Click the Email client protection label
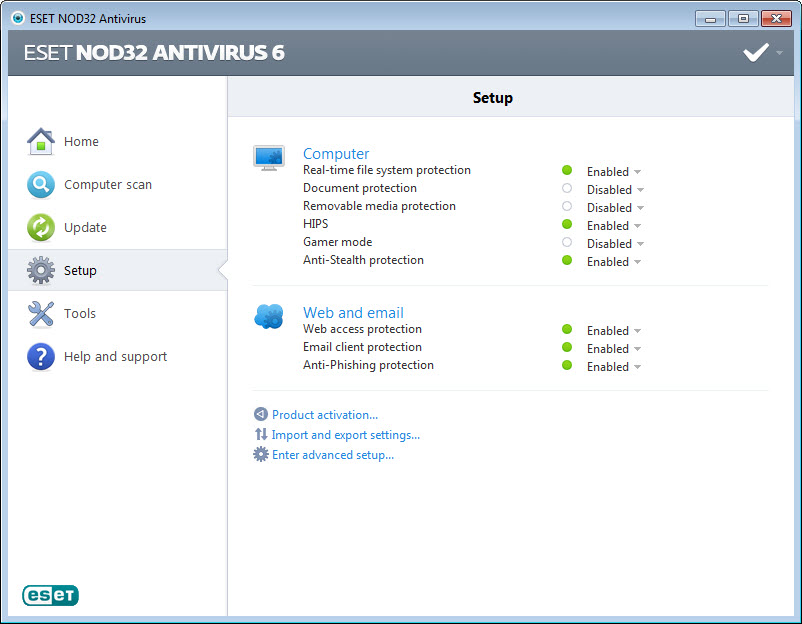Image resolution: width=802 pixels, height=624 pixels. tap(362, 347)
